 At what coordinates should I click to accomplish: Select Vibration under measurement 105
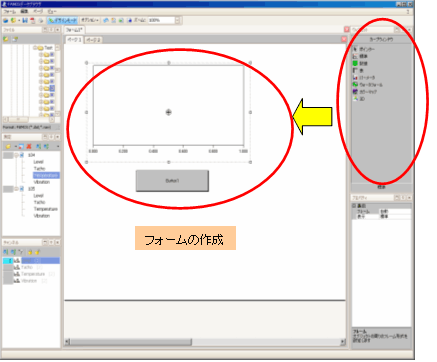coord(42,216)
